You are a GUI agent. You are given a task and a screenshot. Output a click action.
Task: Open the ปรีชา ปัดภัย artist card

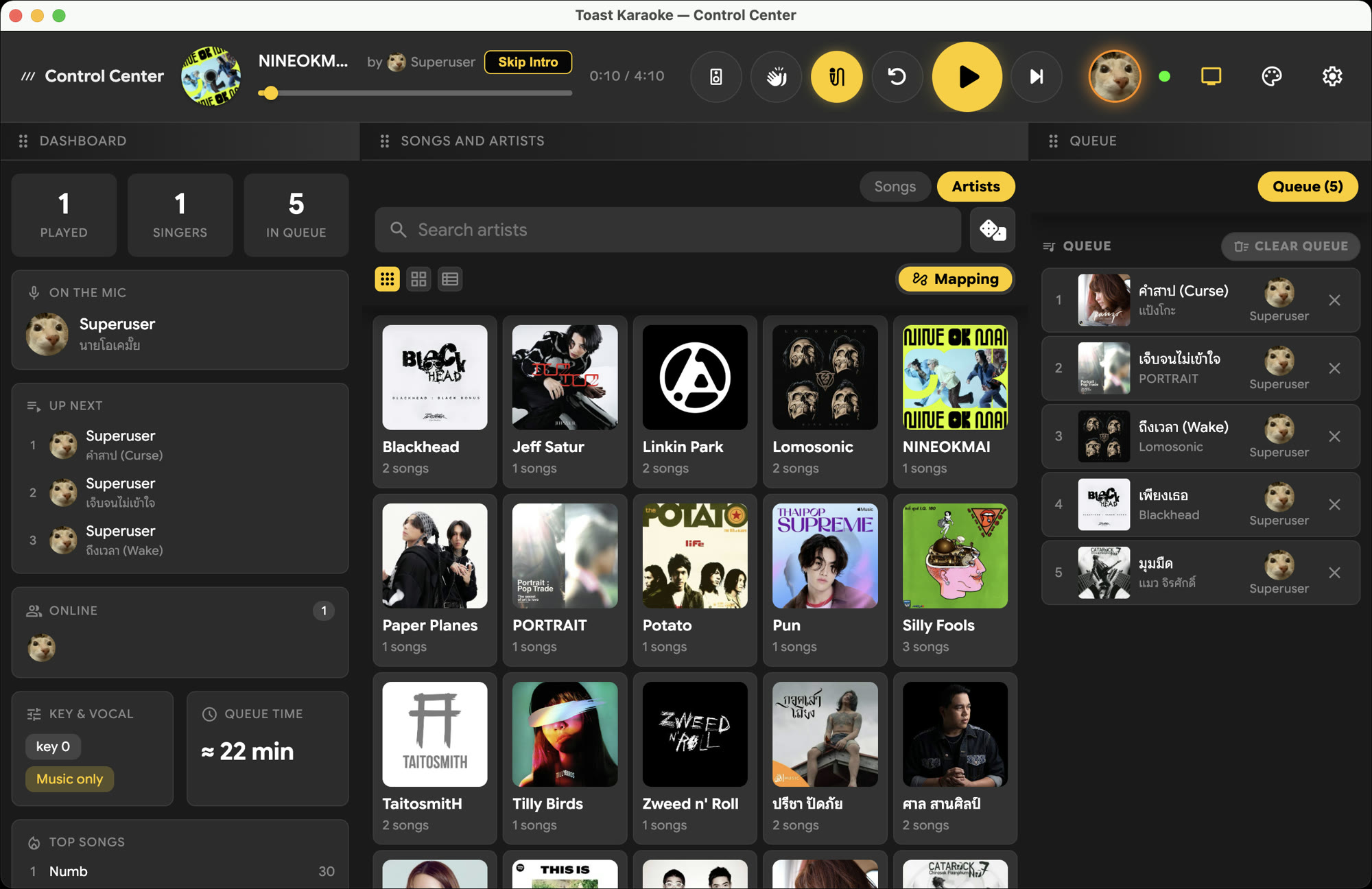click(x=825, y=759)
